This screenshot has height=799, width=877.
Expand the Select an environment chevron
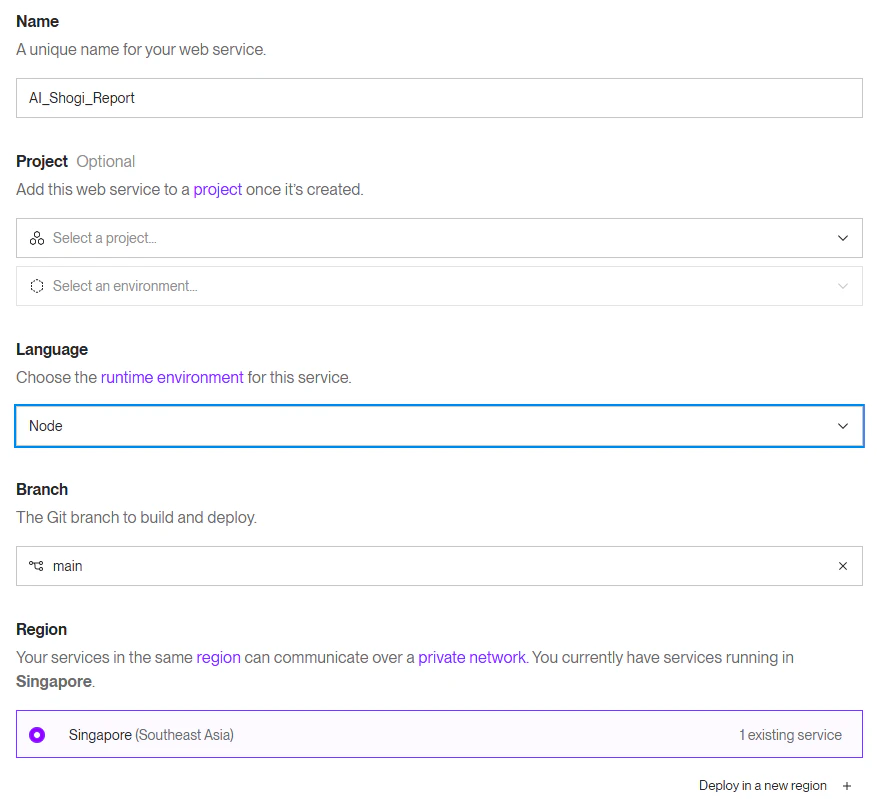coord(842,286)
